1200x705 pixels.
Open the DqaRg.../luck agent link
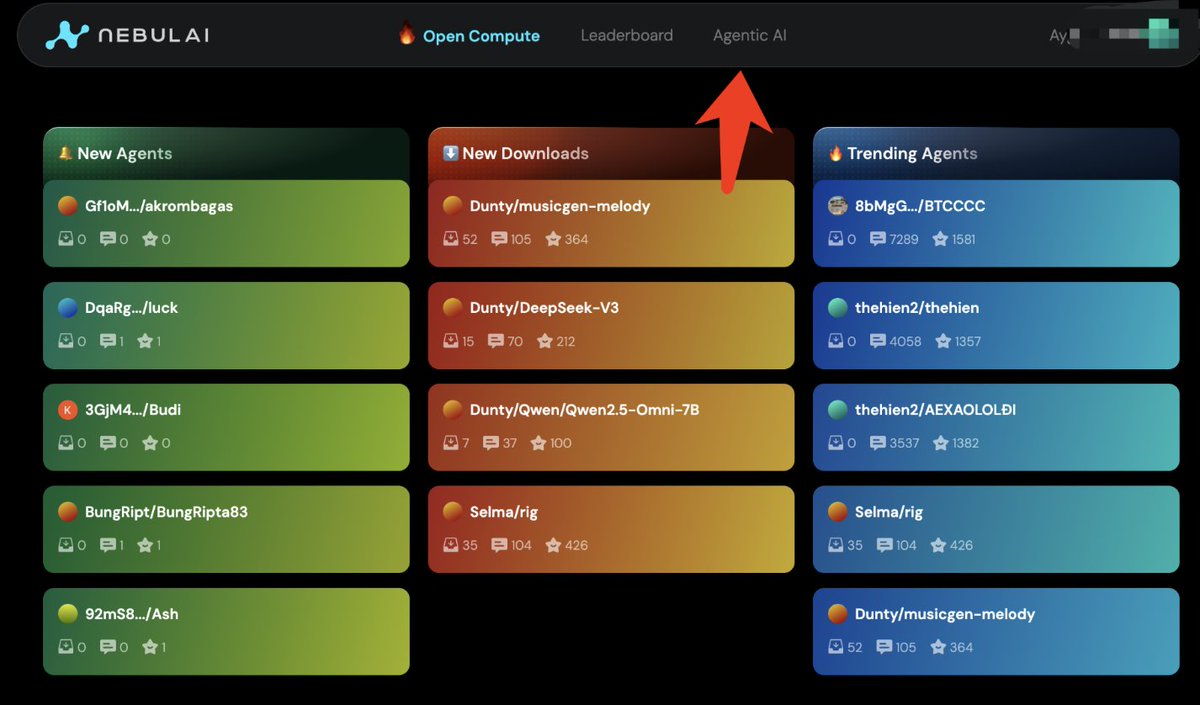131,308
